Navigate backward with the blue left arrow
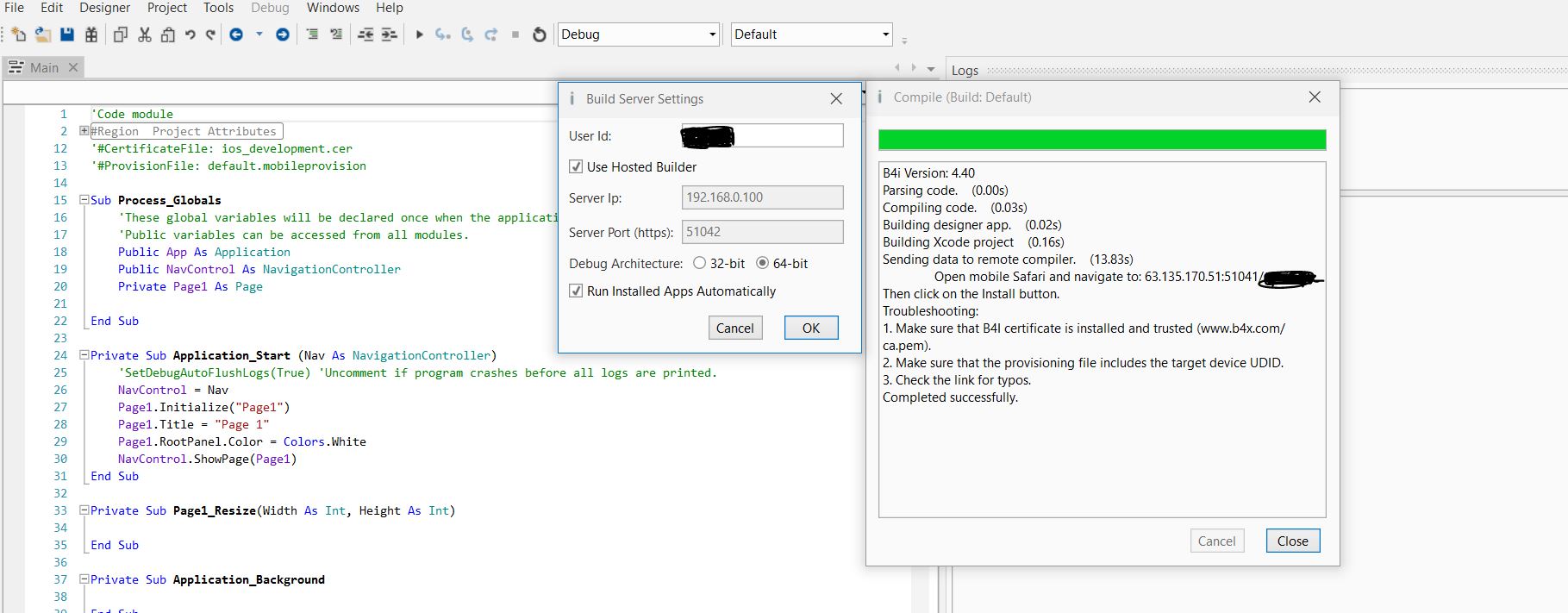The height and width of the screenshot is (613, 1568). click(x=236, y=34)
